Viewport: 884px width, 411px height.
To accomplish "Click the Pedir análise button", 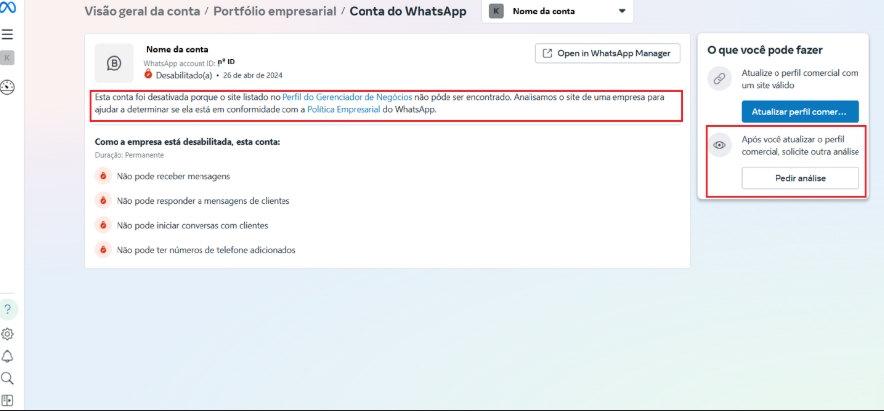I will click(x=800, y=178).
